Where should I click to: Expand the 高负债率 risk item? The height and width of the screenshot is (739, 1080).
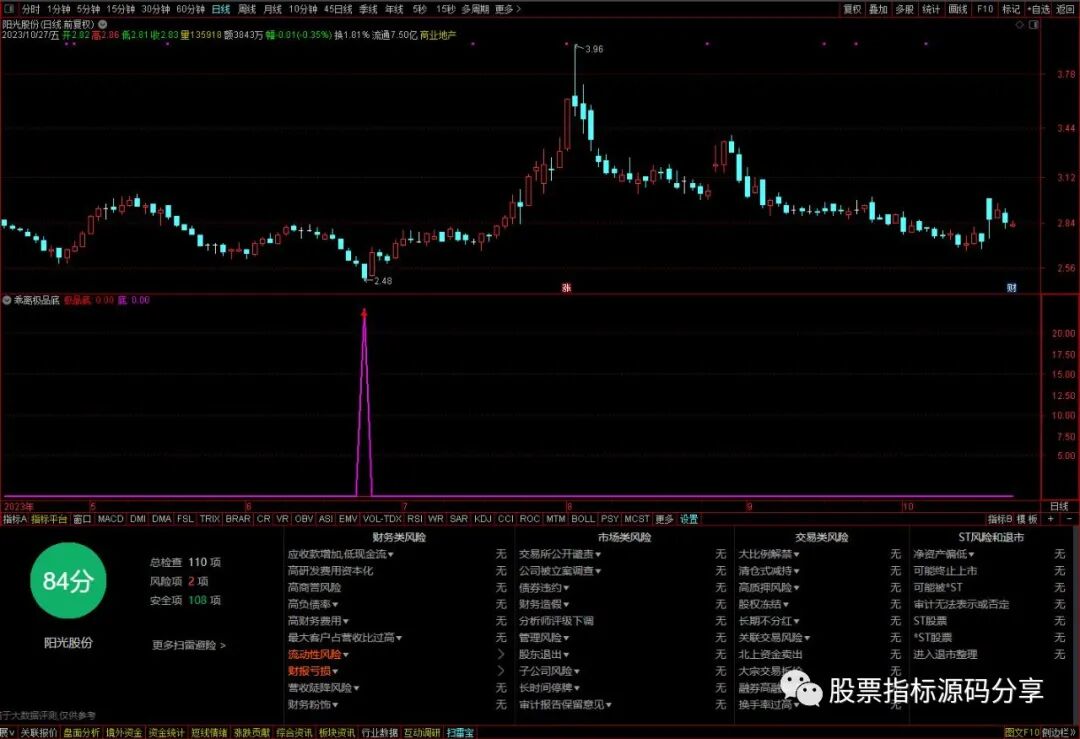[x=313, y=604]
